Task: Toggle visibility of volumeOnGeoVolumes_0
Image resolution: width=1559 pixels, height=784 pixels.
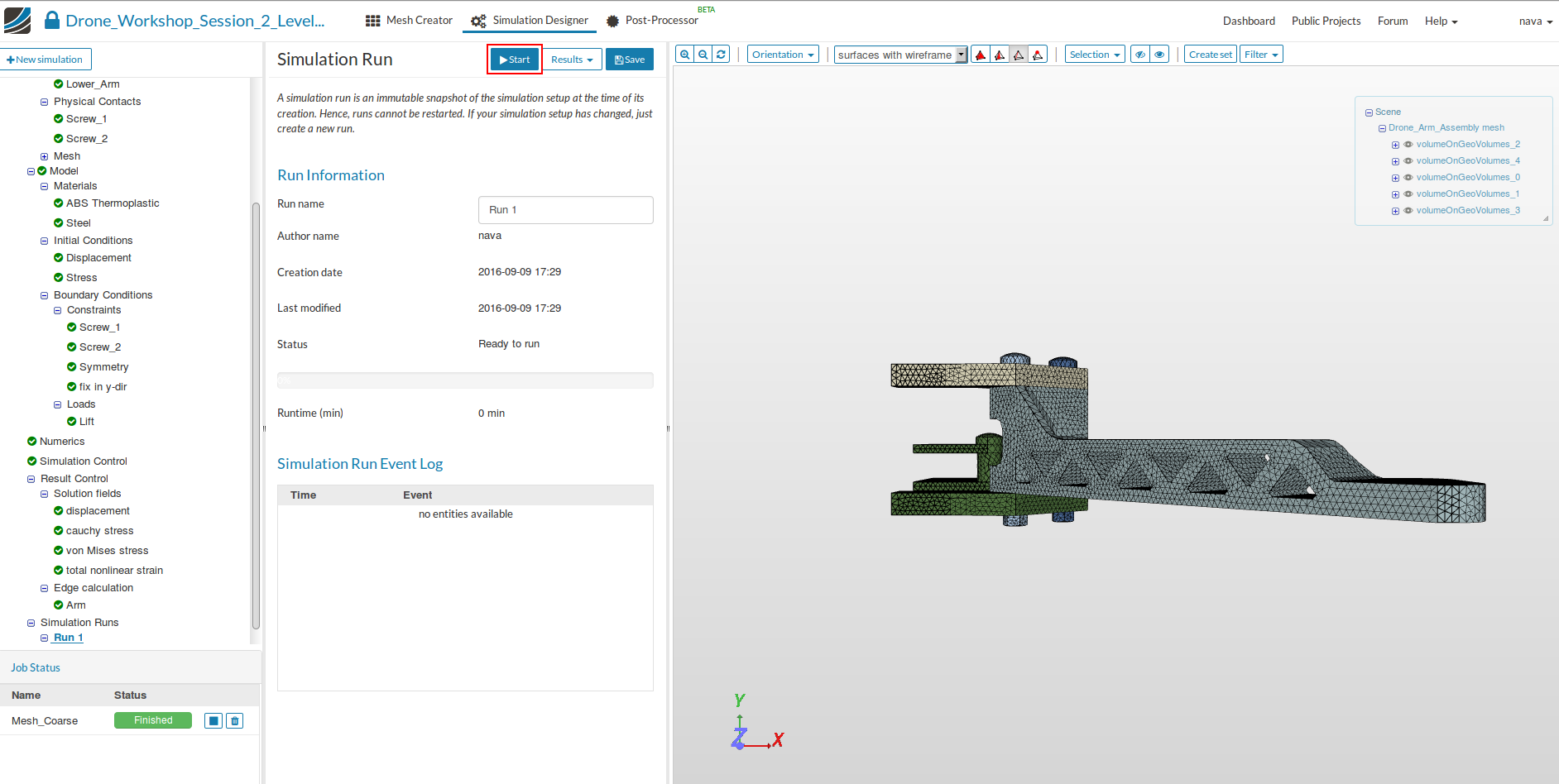Action: 1408,178
